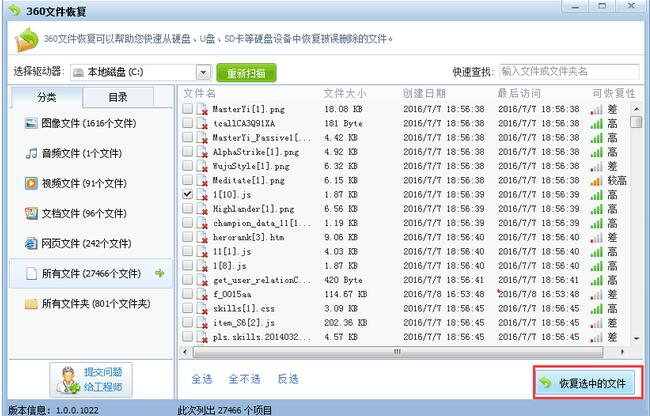This screenshot has height=416, width=650.
Task: Click the blank page icon beside 所有文件
Action: click(x=31, y=273)
